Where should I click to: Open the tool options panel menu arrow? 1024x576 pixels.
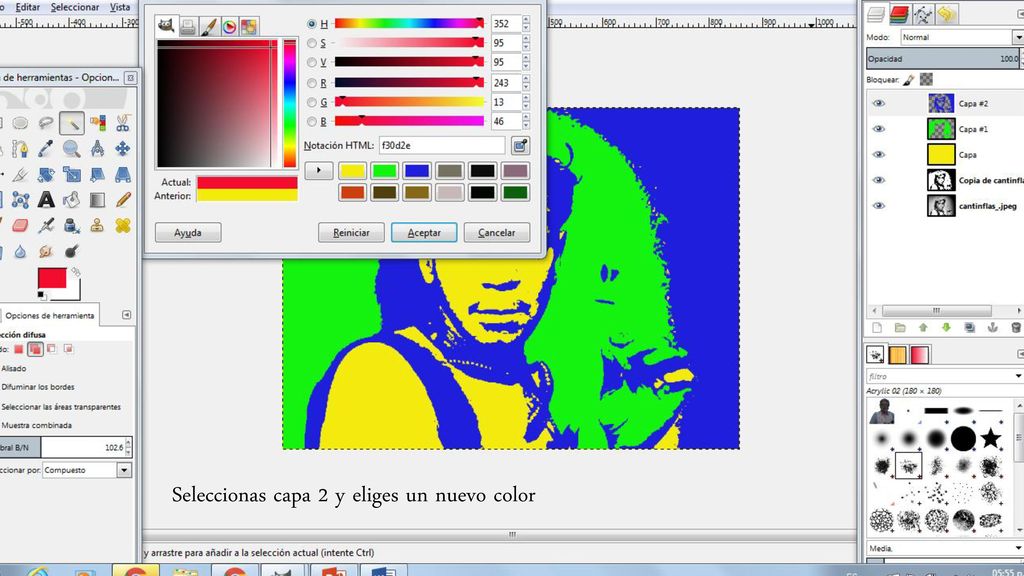tap(126, 315)
